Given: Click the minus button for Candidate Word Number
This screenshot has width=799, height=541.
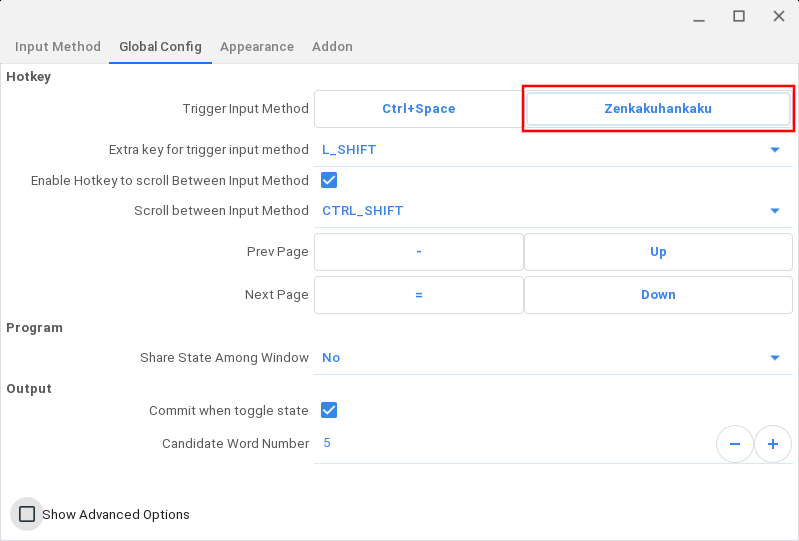Looking at the screenshot, I should (x=735, y=444).
